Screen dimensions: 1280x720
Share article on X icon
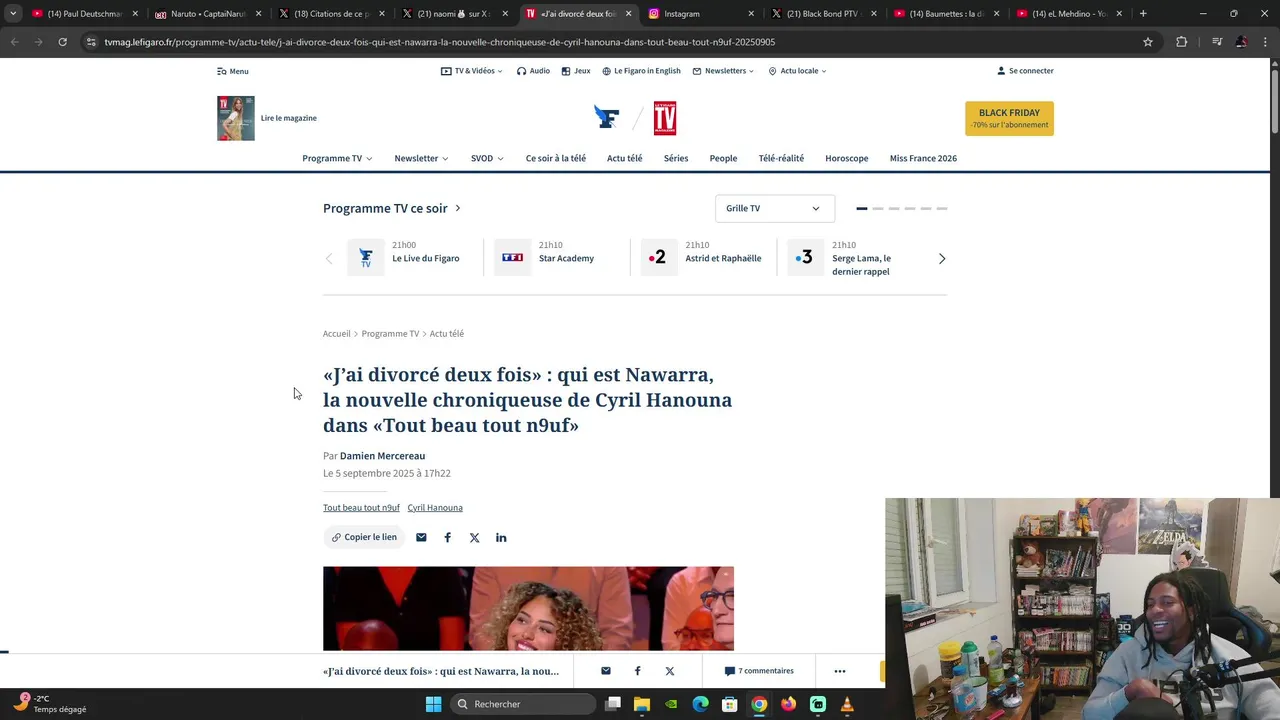[474, 537]
